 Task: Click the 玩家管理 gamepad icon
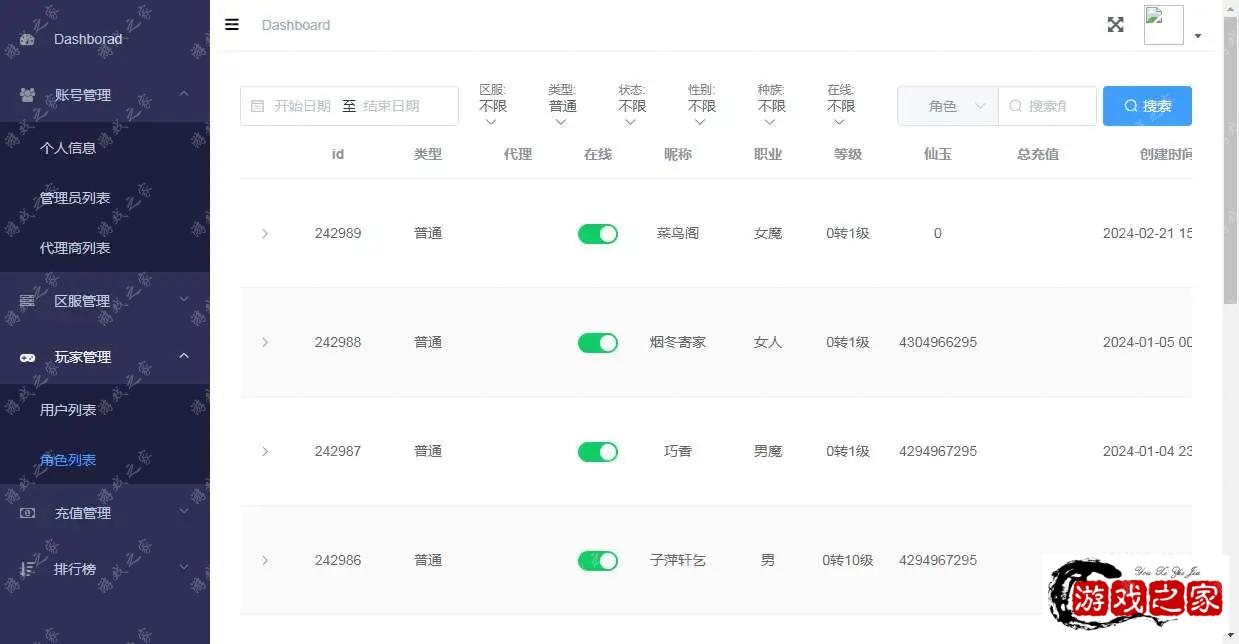tap(27, 357)
